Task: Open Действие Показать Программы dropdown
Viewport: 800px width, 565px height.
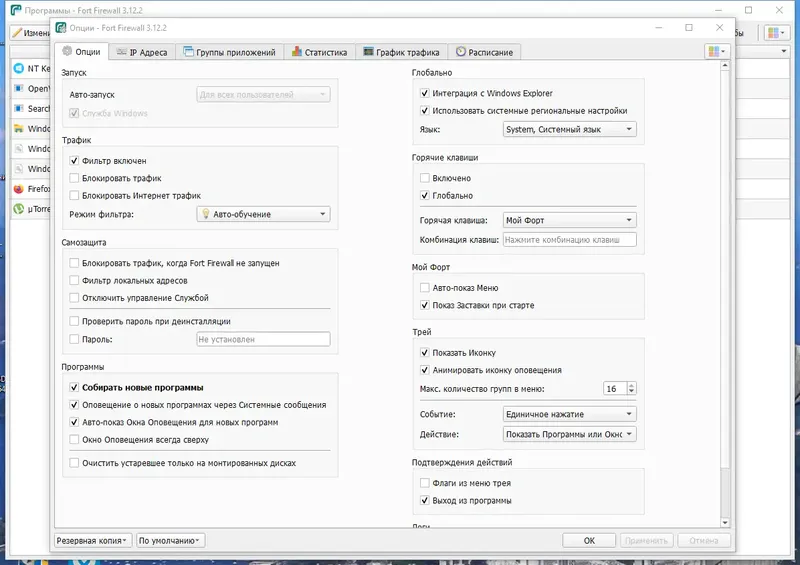Action: coord(569,434)
